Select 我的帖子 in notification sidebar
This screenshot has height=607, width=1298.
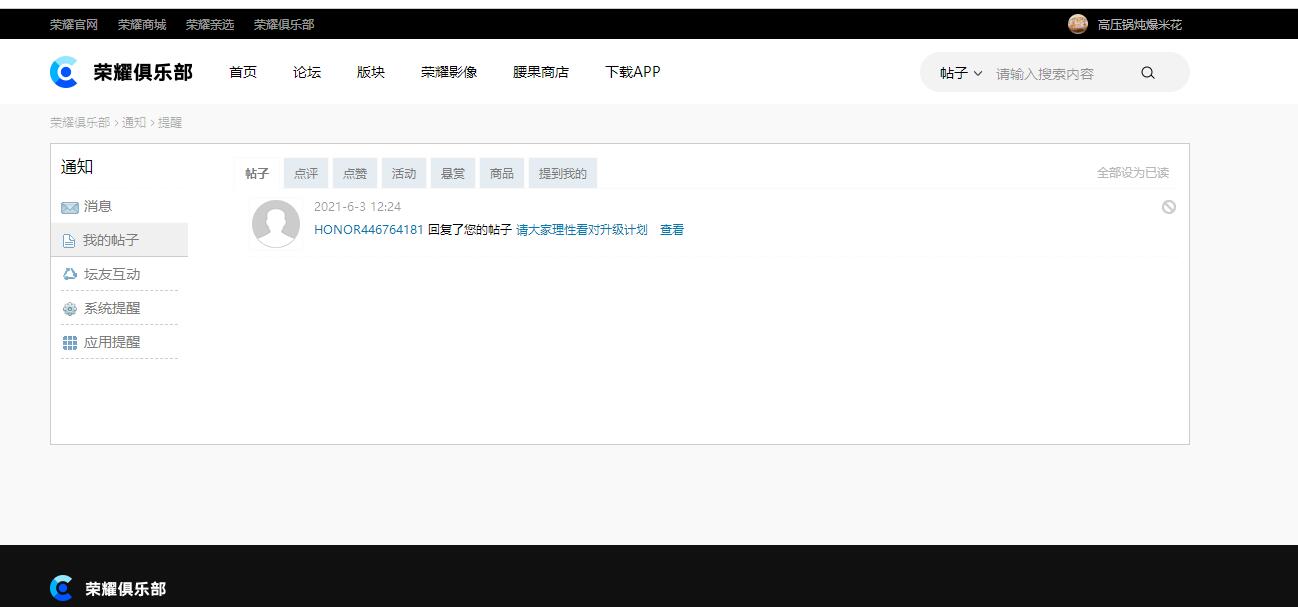click(119, 240)
